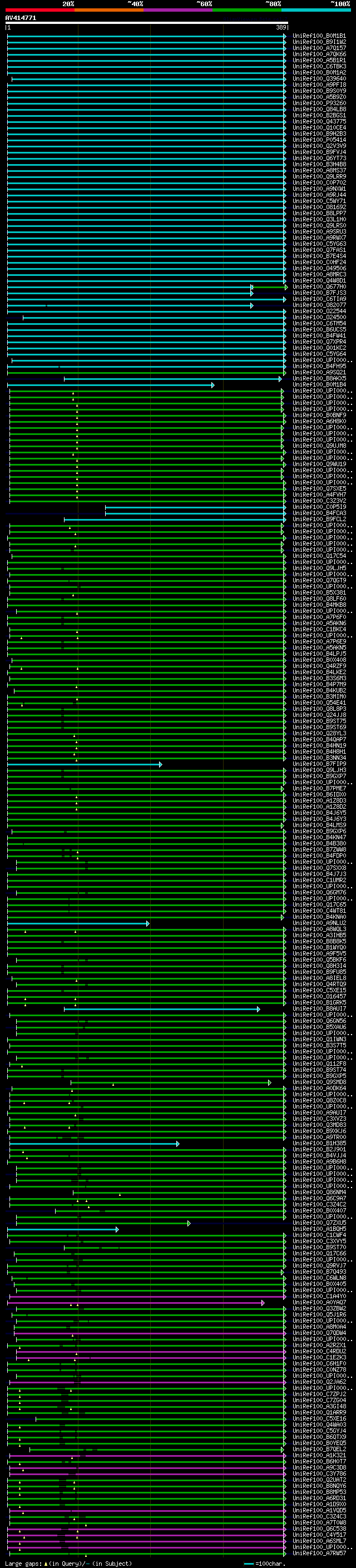Select hit label UniRef100_O24500
The height and width of the screenshot is (1568, 356).
[x=319, y=317]
